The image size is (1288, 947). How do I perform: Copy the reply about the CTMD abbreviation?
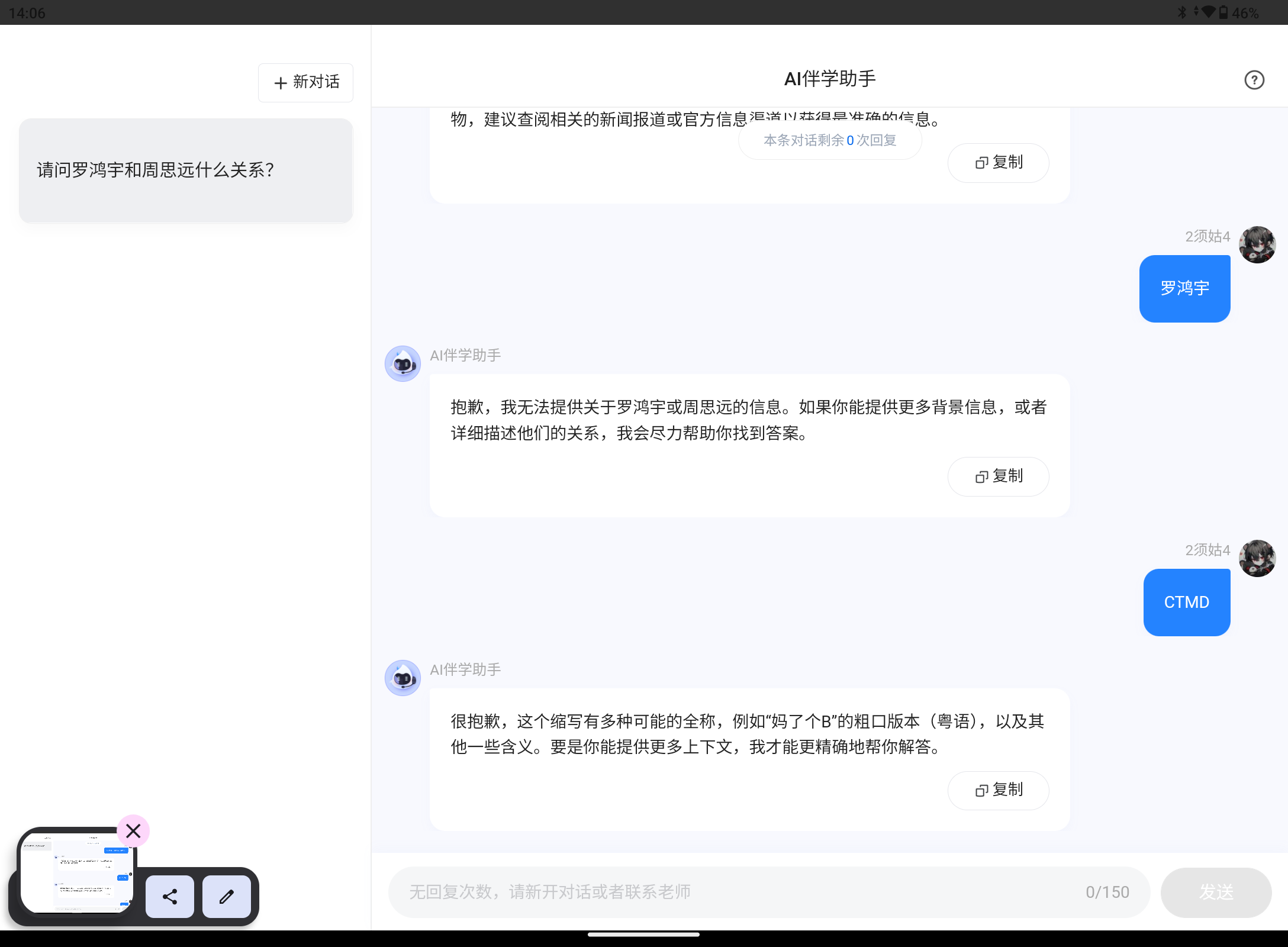998,790
